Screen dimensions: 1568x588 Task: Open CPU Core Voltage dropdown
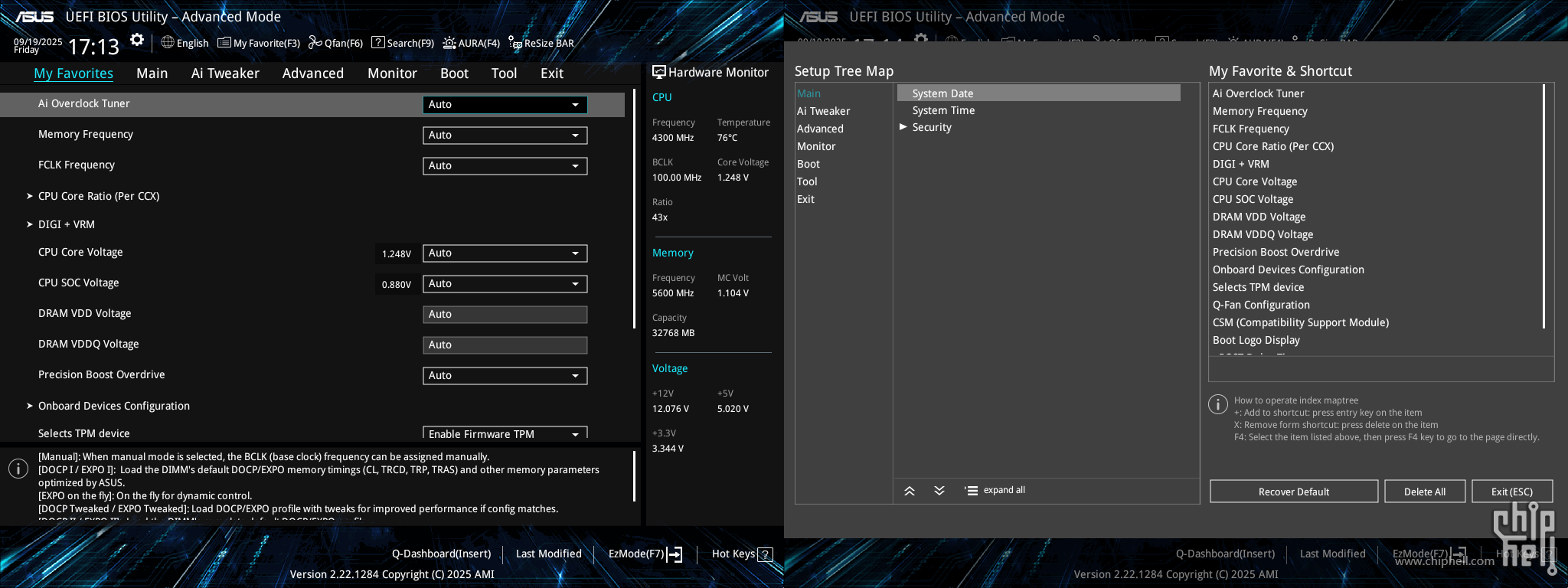click(505, 253)
